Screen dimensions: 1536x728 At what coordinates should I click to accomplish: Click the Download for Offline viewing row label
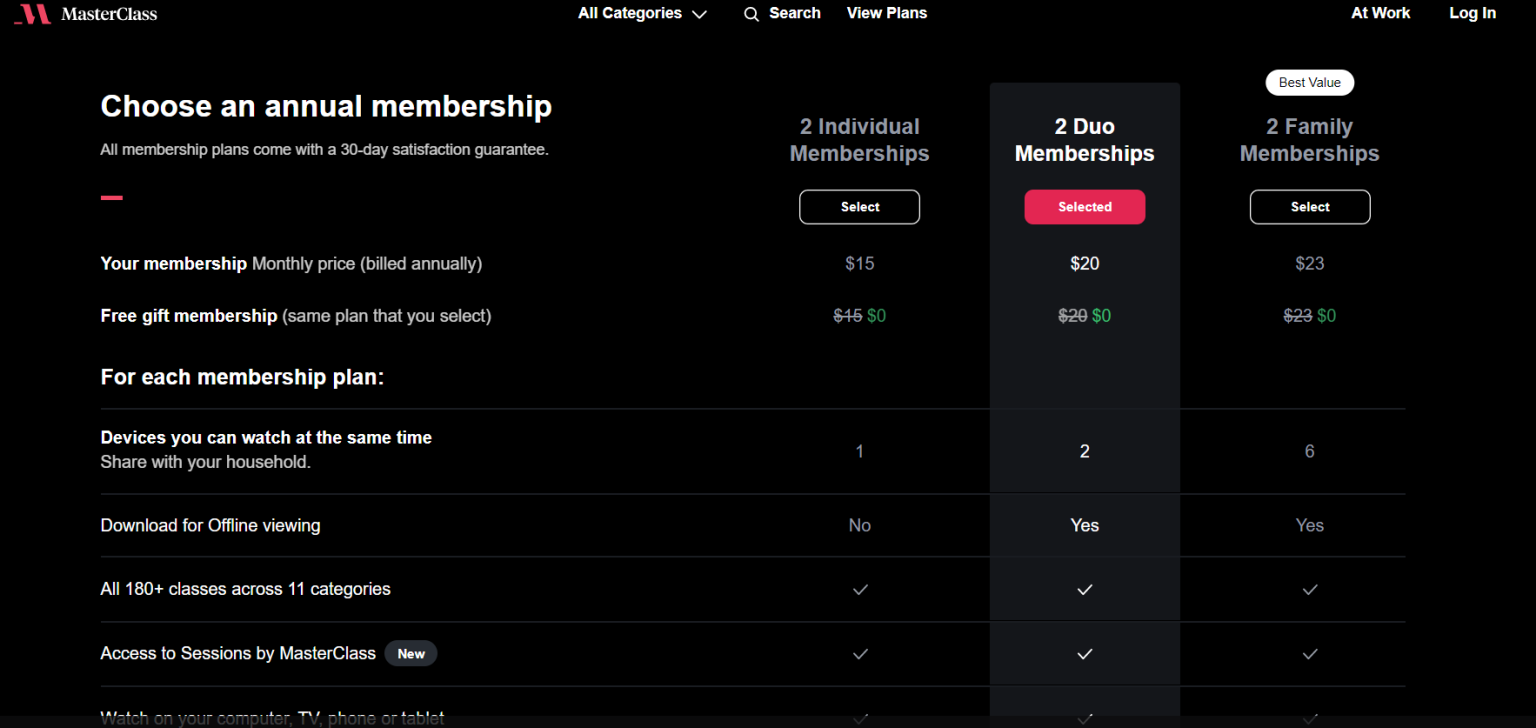point(210,525)
